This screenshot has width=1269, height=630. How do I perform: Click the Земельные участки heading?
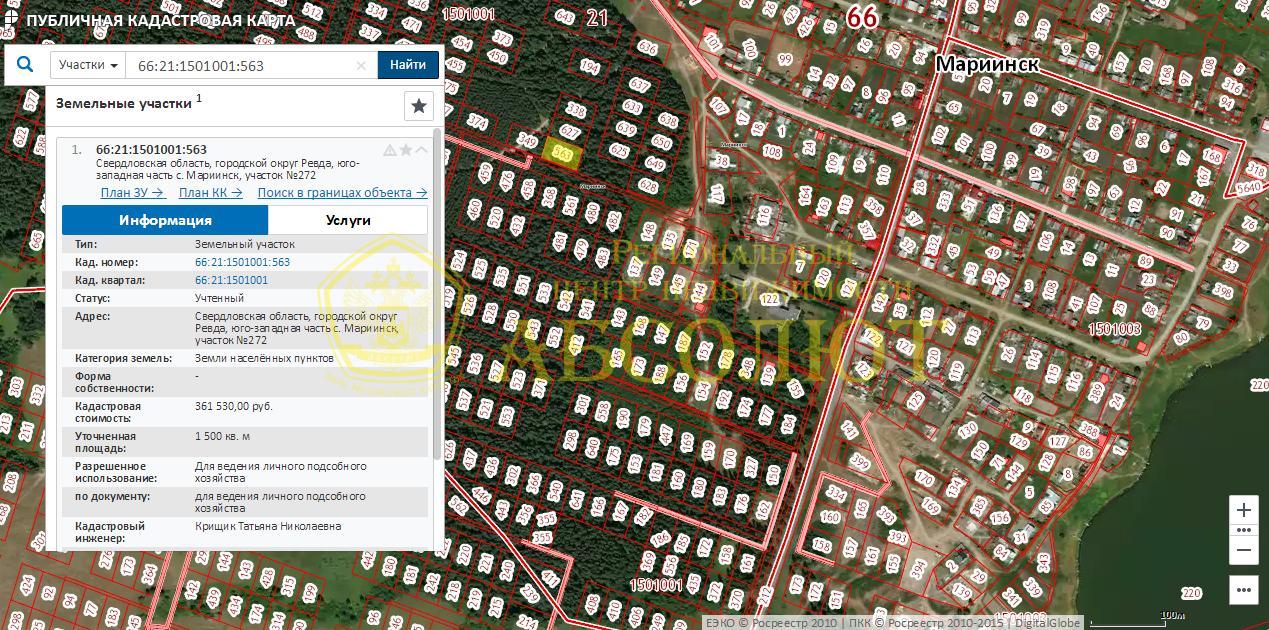pos(123,103)
